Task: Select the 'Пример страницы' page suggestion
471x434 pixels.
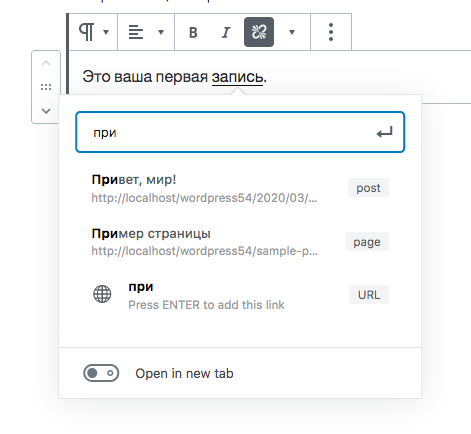Action: (240, 242)
